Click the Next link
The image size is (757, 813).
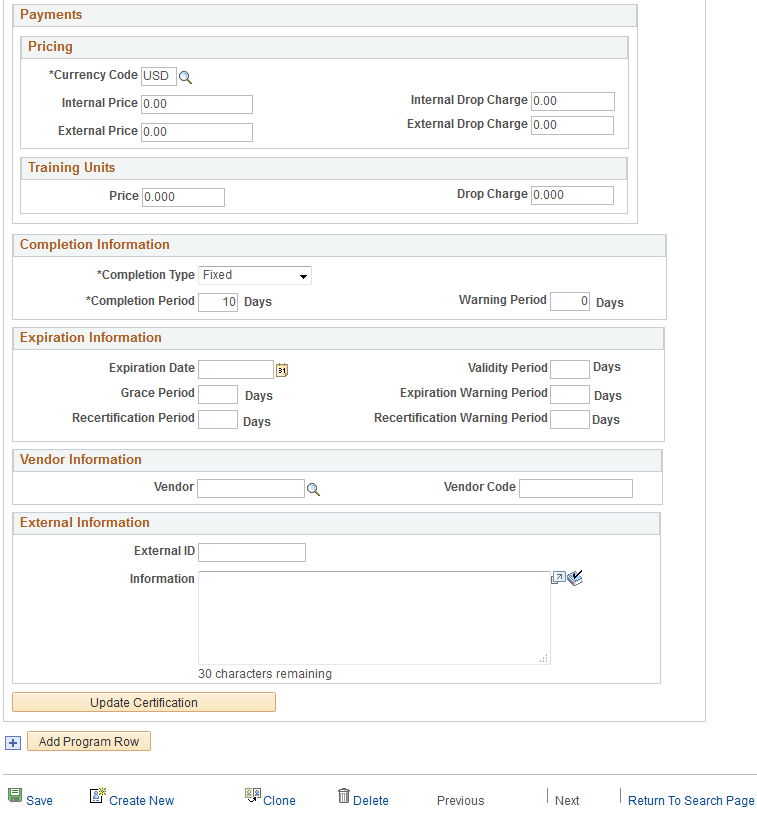coord(567,801)
